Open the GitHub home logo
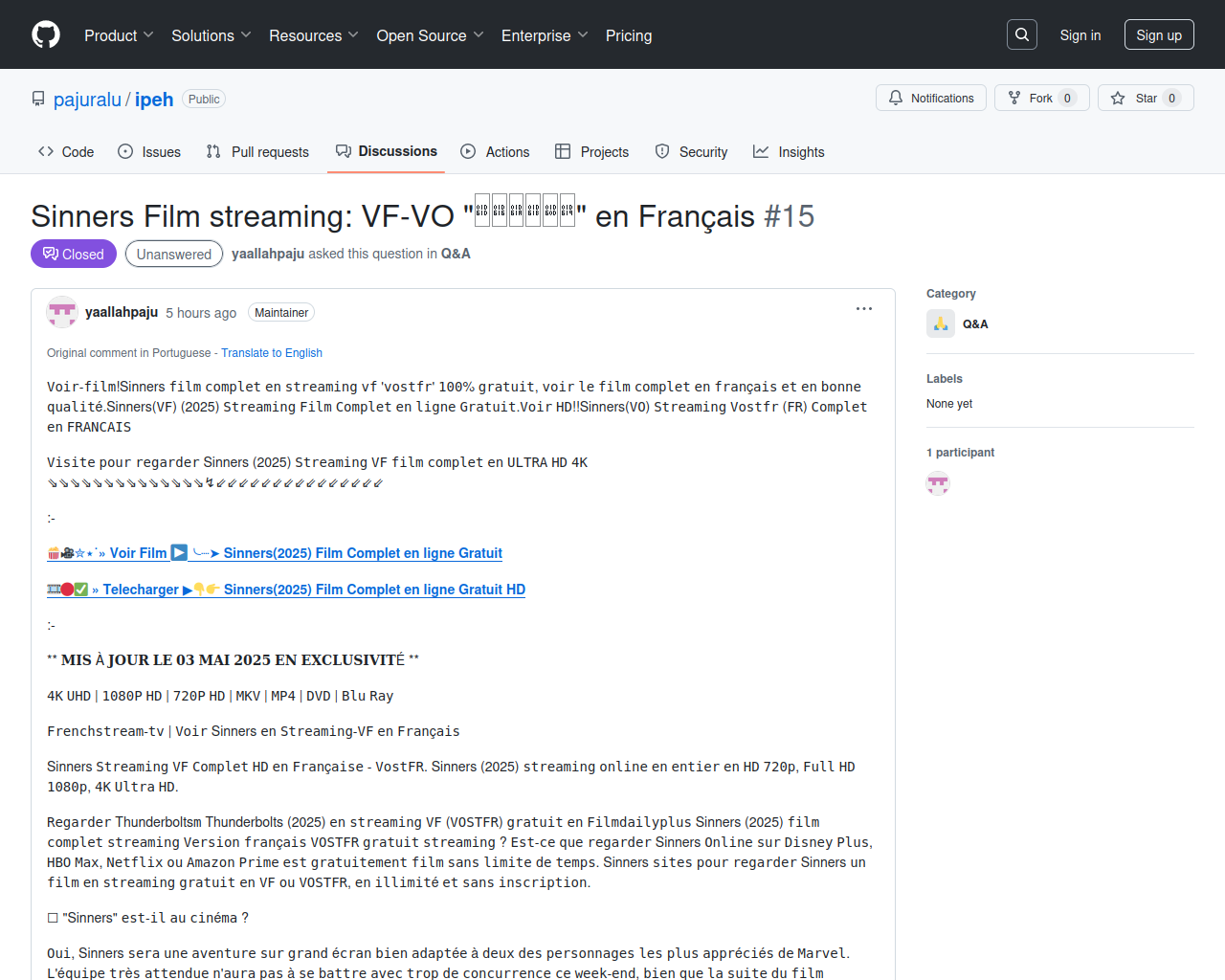Viewport: 1225px width, 980px height. tap(46, 34)
